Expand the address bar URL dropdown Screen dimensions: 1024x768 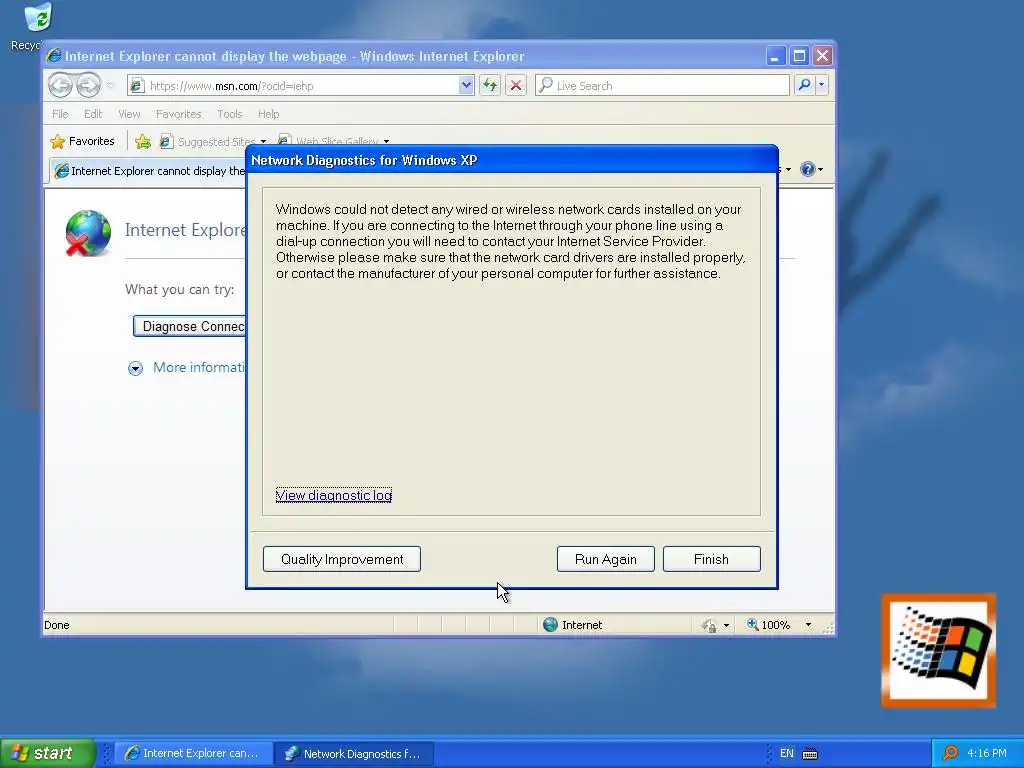(466, 86)
